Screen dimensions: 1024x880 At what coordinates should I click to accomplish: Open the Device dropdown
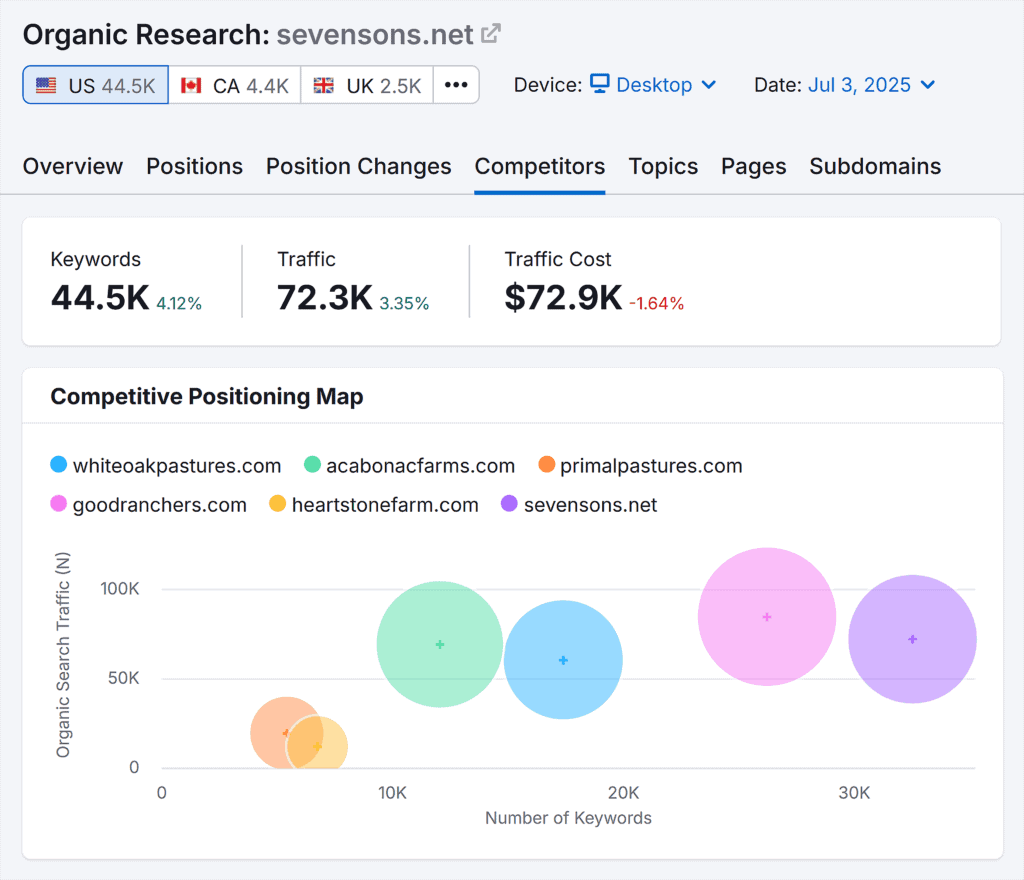tap(655, 85)
